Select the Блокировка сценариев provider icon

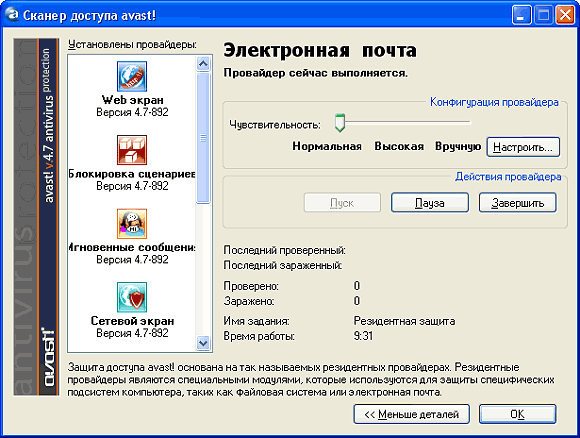132,150
